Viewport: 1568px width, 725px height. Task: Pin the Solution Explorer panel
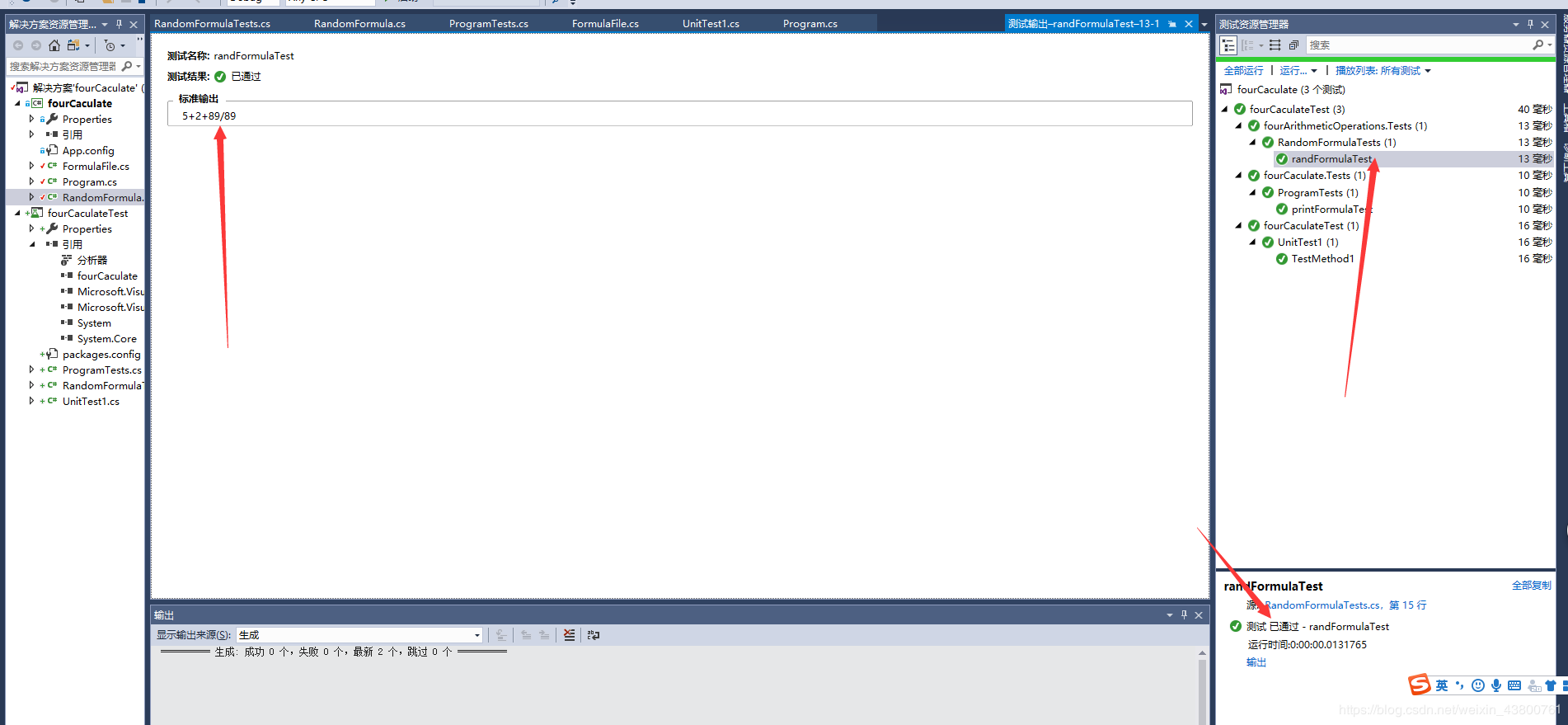(x=119, y=24)
